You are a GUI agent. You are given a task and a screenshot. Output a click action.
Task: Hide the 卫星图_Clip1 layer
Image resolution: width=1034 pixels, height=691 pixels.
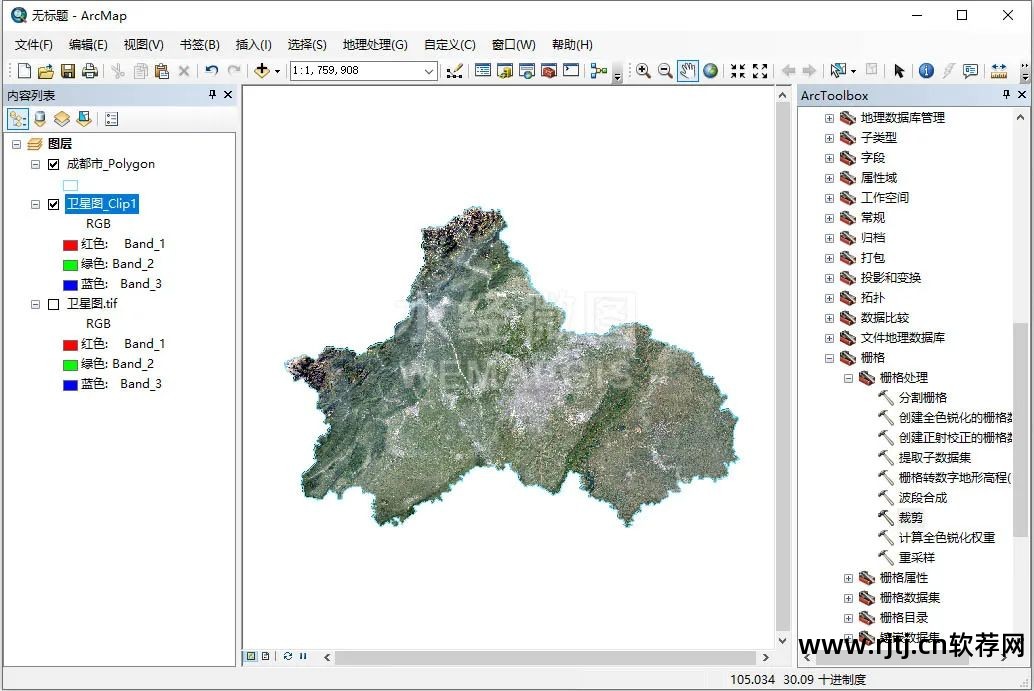coord(54,204)
